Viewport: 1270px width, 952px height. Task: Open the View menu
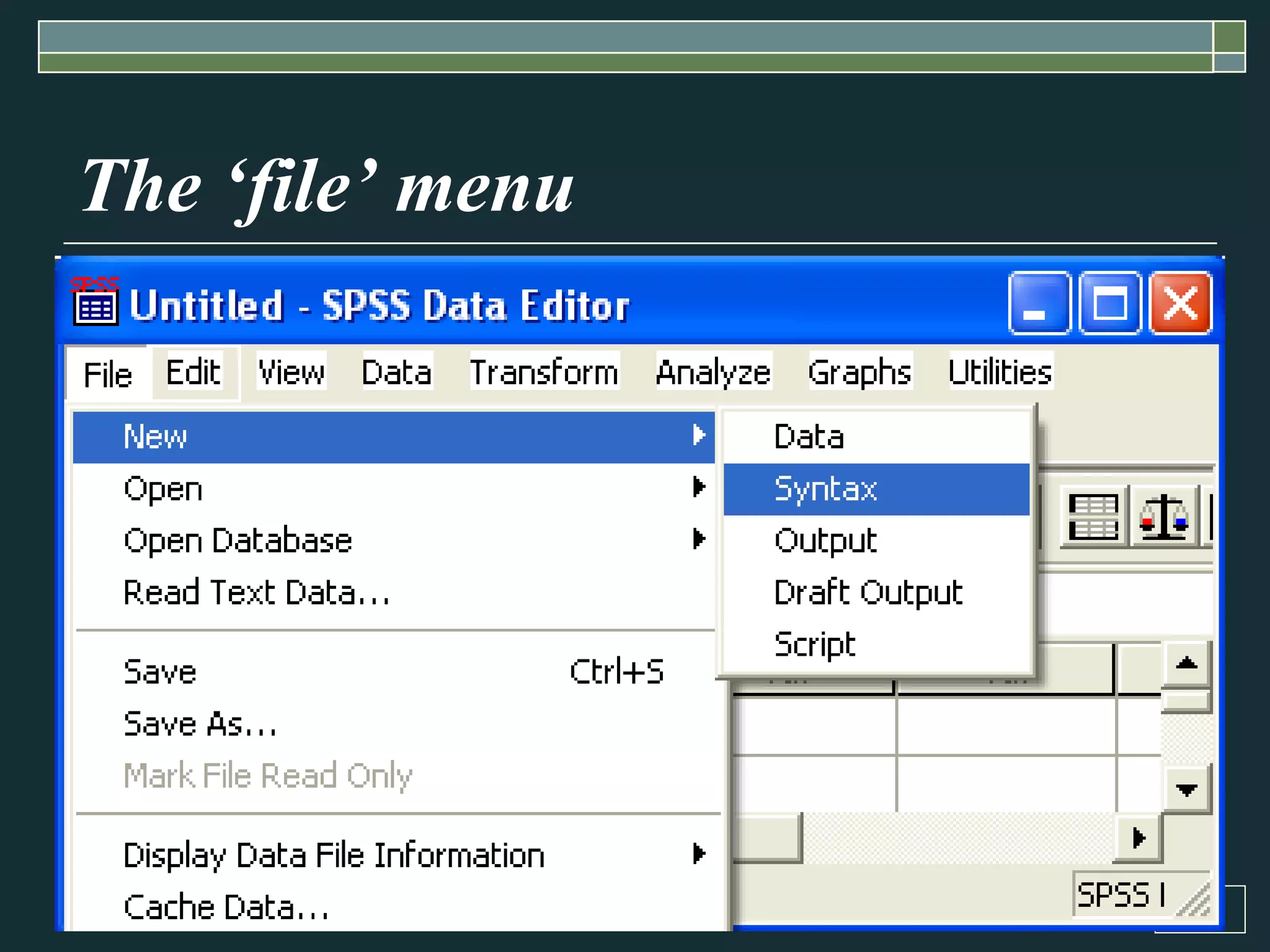[x=291, y=372]
